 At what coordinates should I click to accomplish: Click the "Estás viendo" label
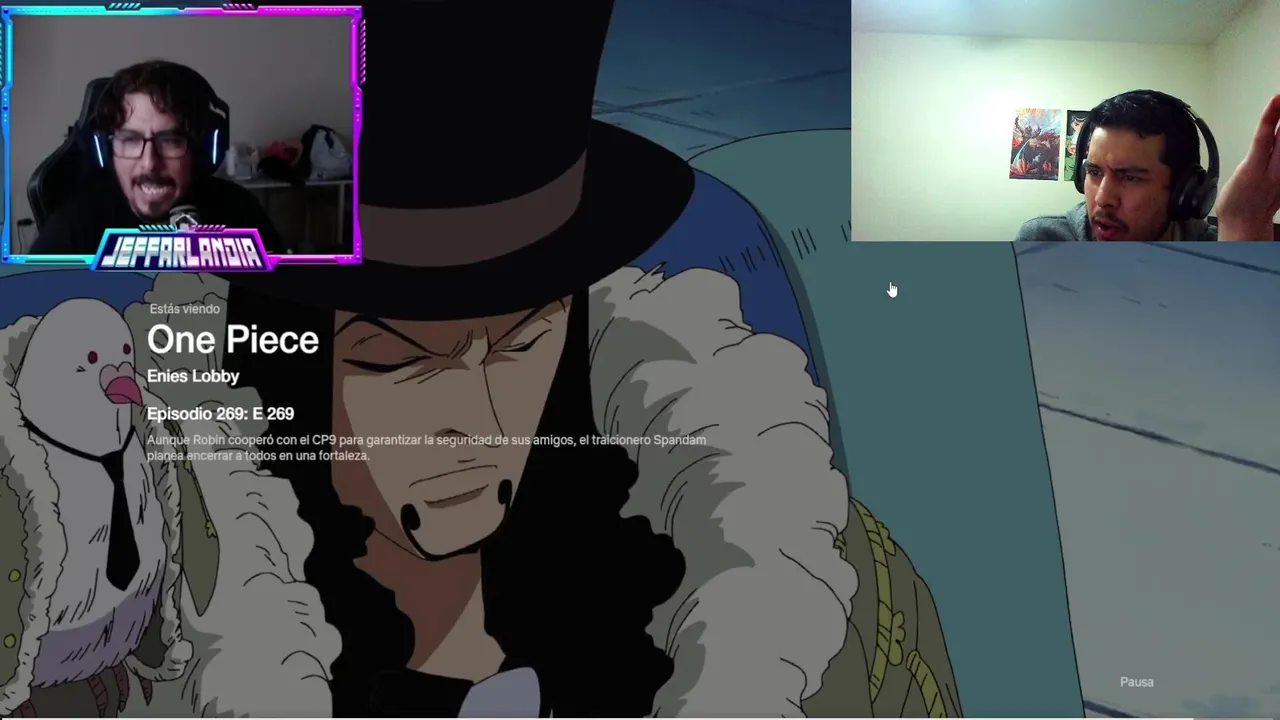pos(184,309)
